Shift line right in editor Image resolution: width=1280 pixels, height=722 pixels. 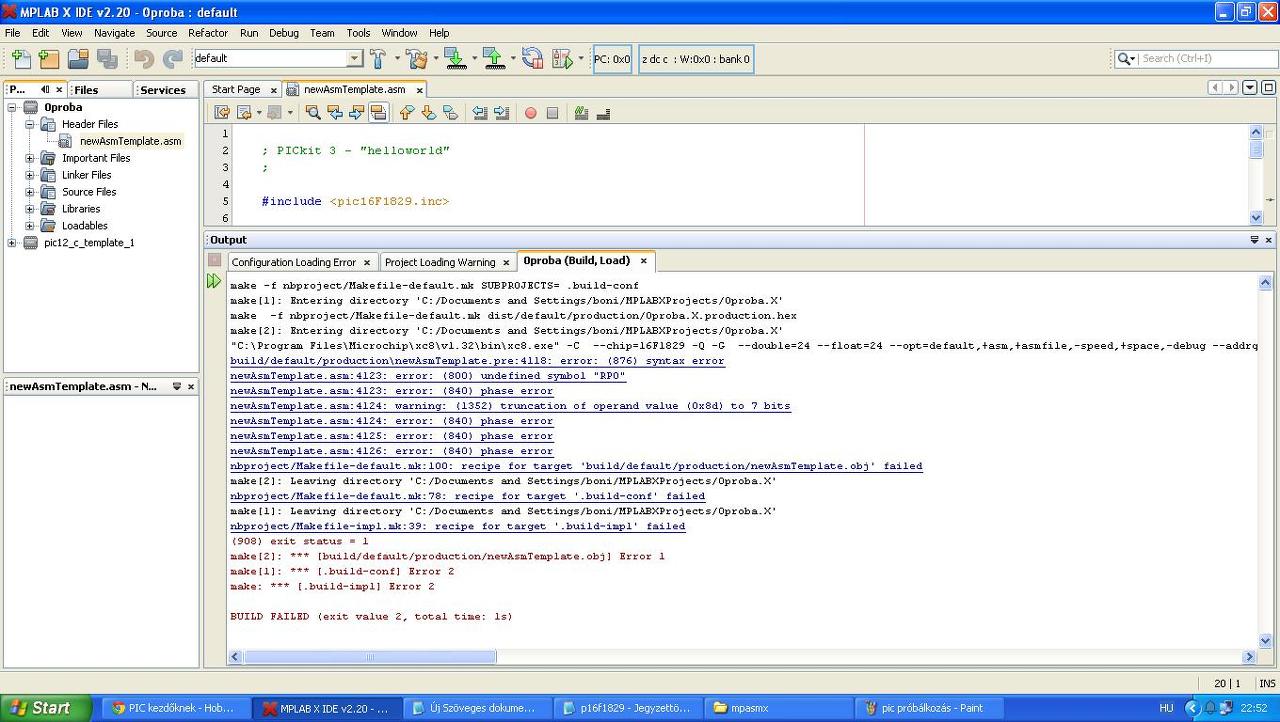click(502, 113)
